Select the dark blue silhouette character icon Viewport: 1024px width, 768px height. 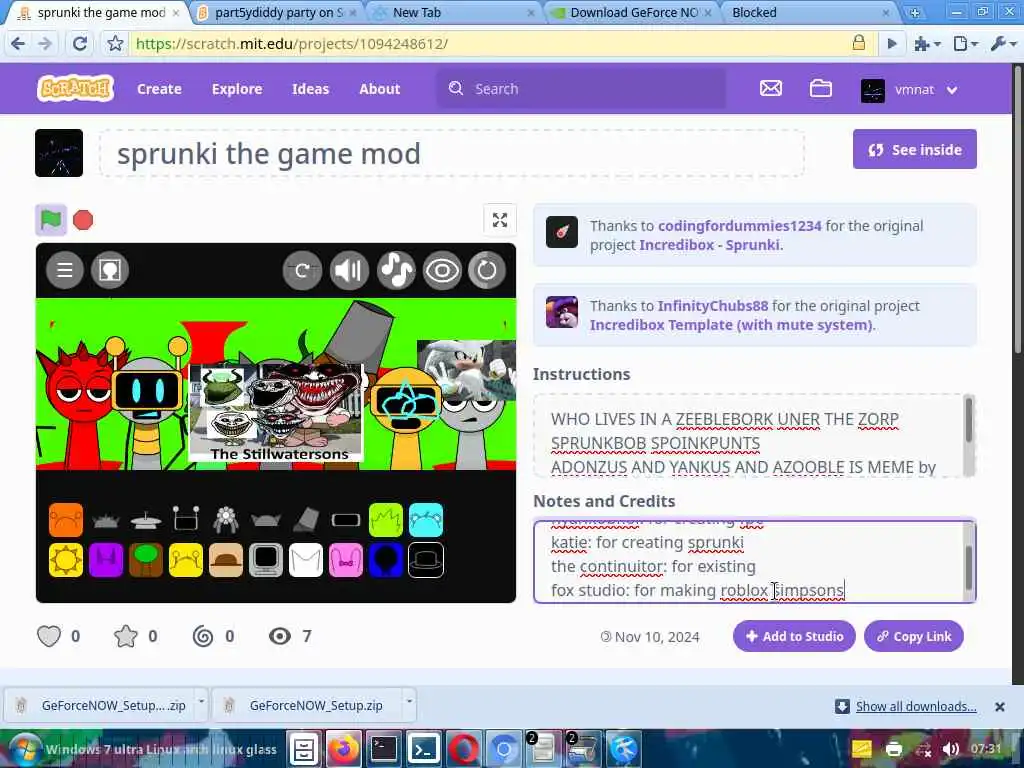(386, 560)
